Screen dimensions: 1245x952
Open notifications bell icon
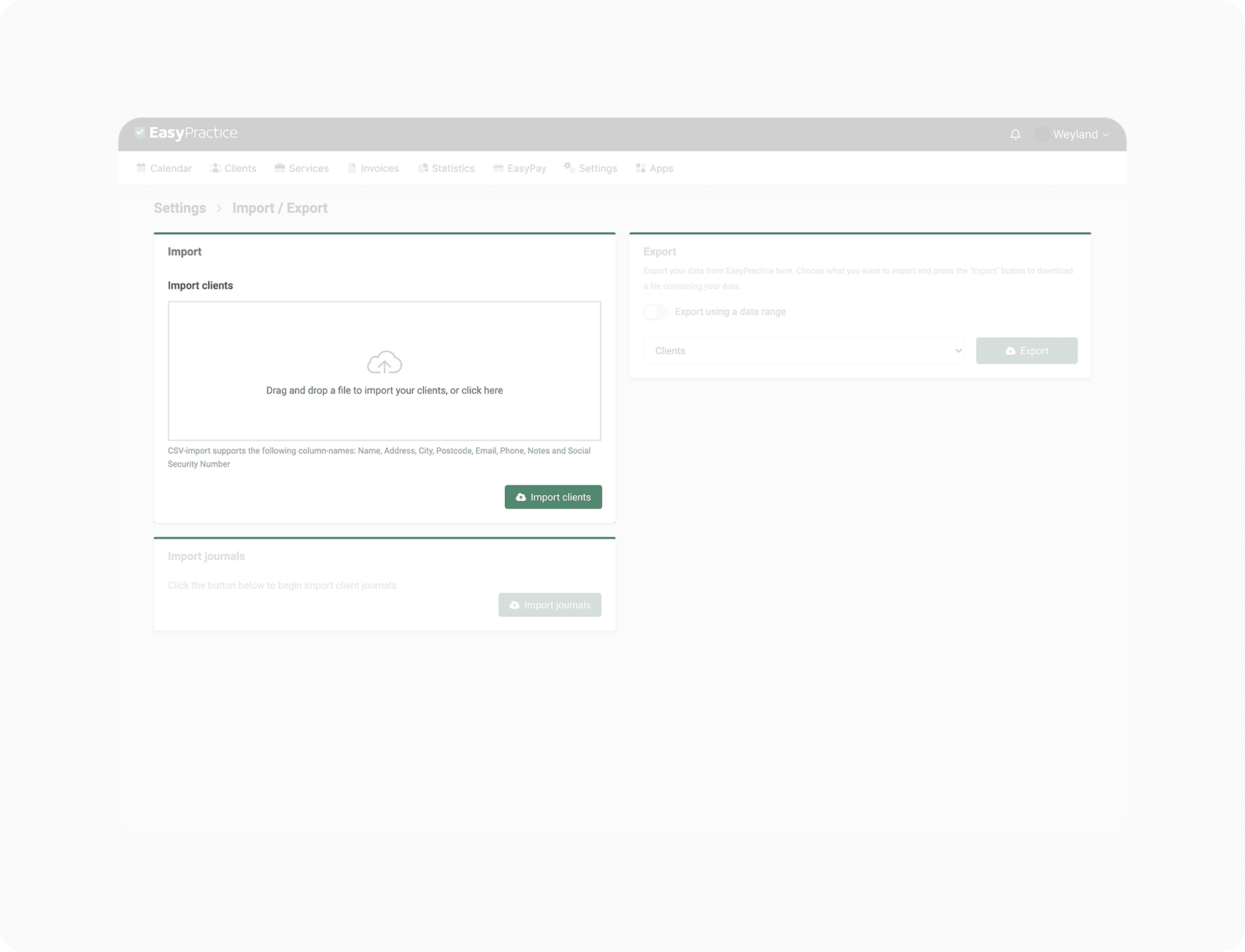(x=1015, y=134)
